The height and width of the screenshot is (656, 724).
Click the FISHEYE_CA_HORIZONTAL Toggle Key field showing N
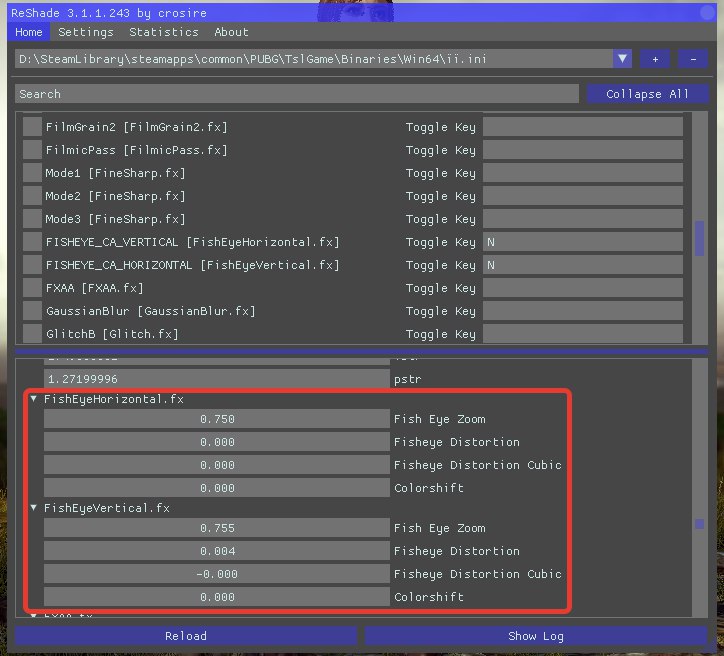click(583, 265)
